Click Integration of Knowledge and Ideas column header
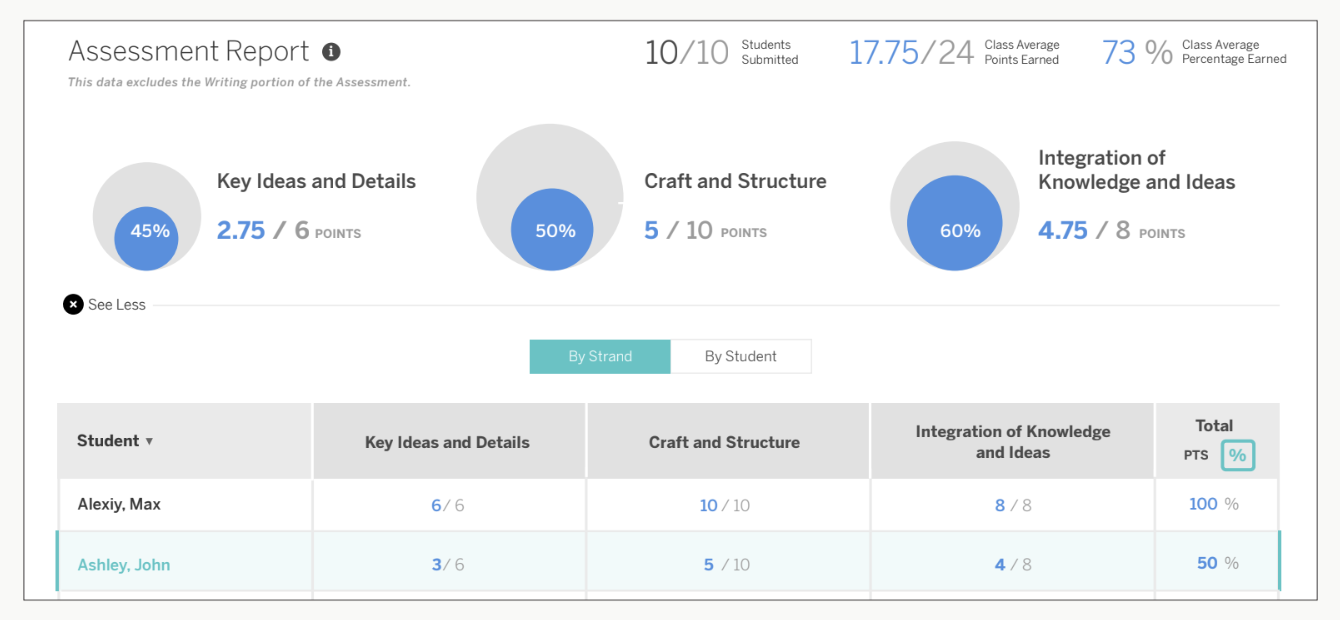The height and width of the screenshot is (620, 1340). click(1012, 441)
